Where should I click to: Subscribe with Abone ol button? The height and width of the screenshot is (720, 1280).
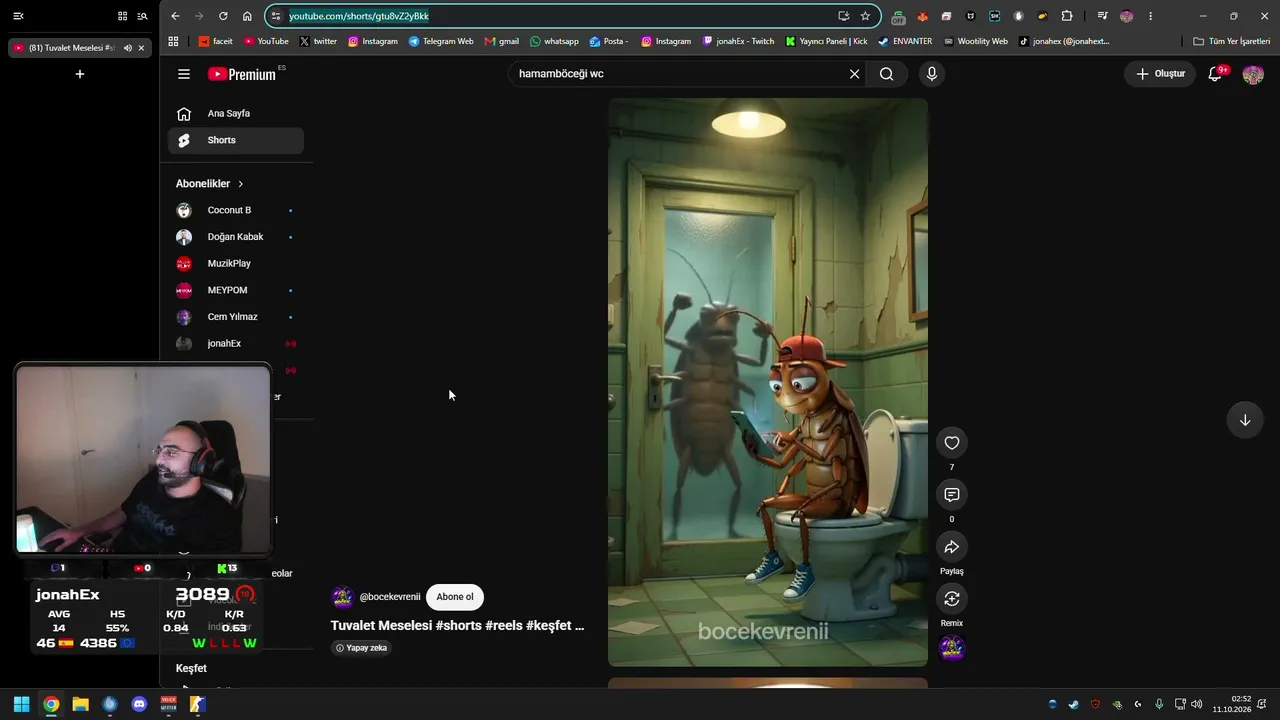tap(455, 597)
